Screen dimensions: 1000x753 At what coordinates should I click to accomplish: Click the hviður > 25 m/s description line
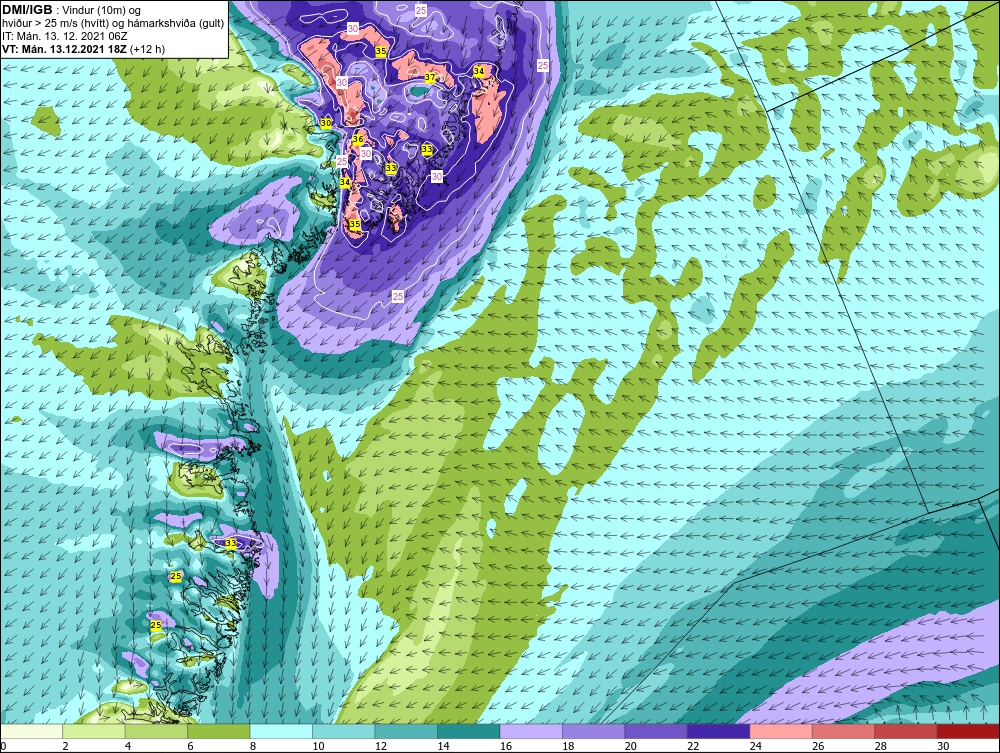pyautogui.click(x=114, y=24)
